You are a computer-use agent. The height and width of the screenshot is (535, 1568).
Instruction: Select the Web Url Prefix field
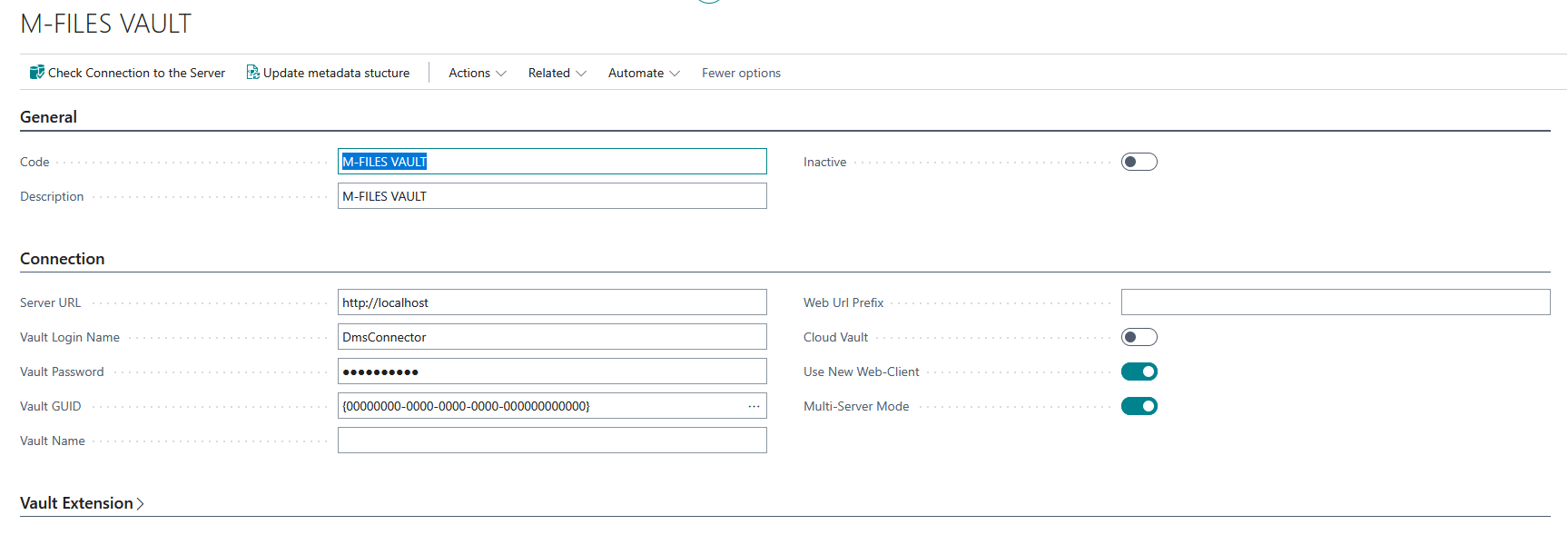click(1336, 302)
